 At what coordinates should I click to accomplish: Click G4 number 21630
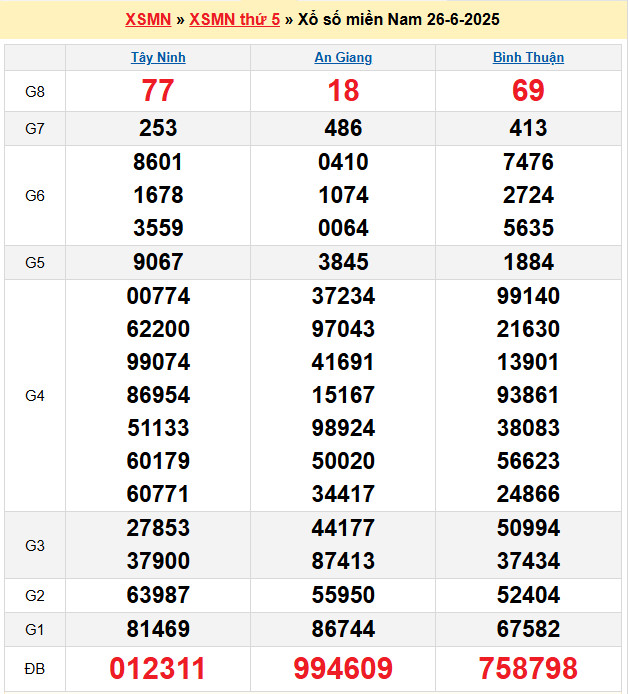pyautogui.click(x=528, y=329)
